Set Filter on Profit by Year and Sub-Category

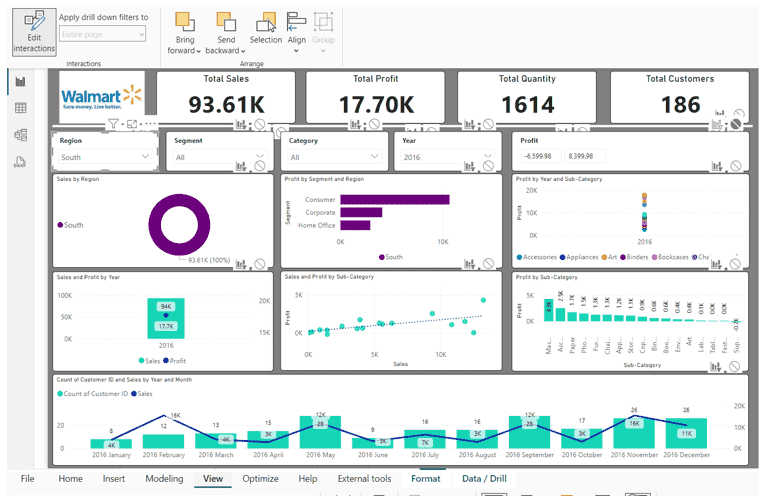click(x=716, y=264)
